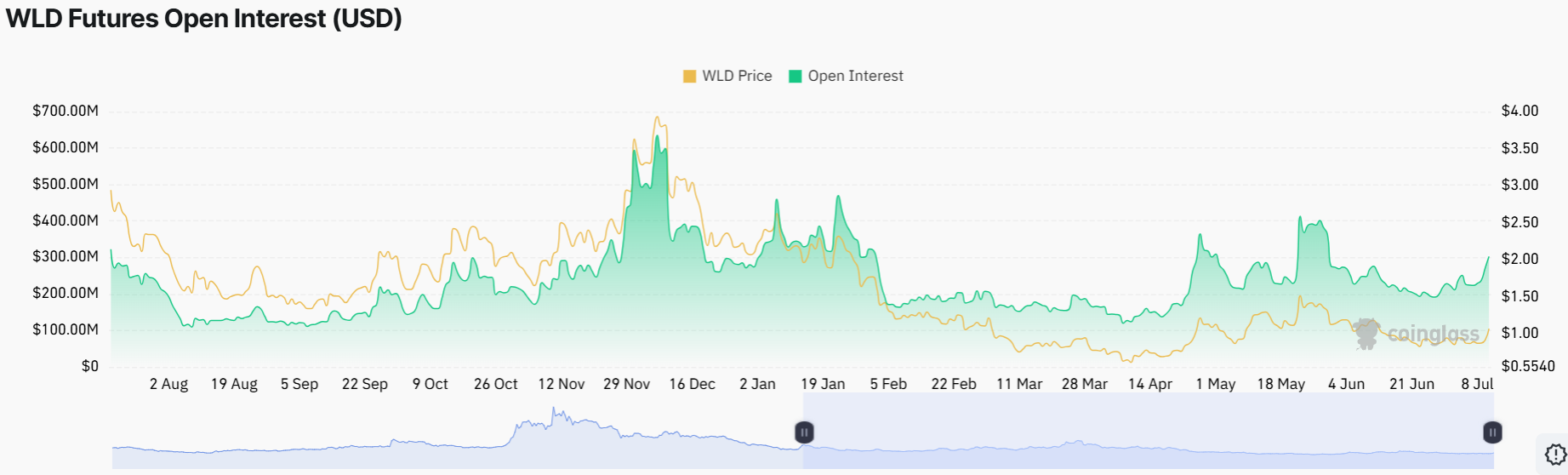
Task: Click the 5 Feb date label
Action: pyautogui.click(x=888, y=384)
